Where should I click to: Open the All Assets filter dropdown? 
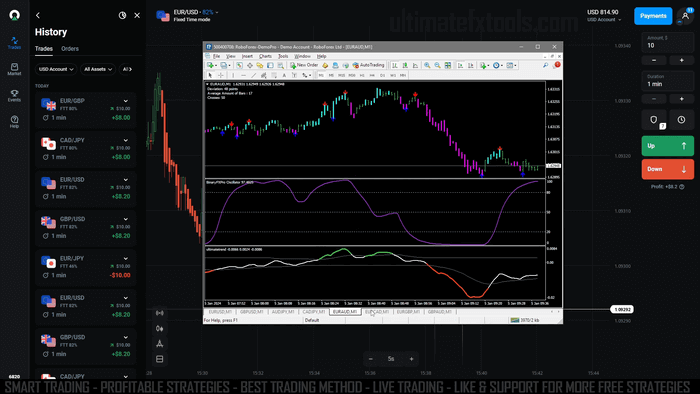click(x=98, y=69)
